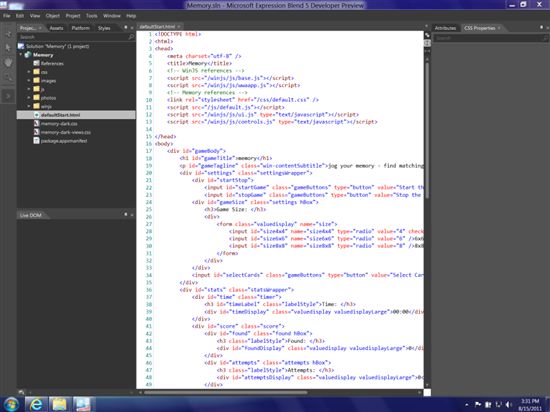This screenshot has width=550, height=412.
Task: Click the top icon right of code editor
Action: tap(427, 35)
